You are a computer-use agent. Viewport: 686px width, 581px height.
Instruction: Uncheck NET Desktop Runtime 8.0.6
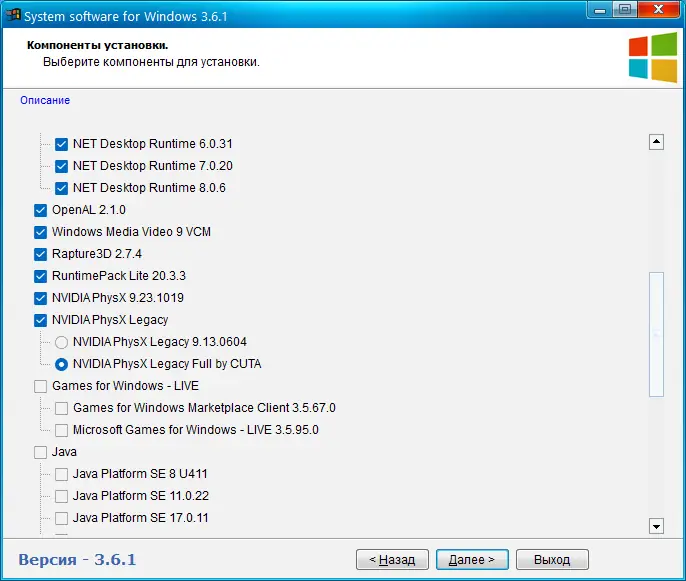pos(61,188)
